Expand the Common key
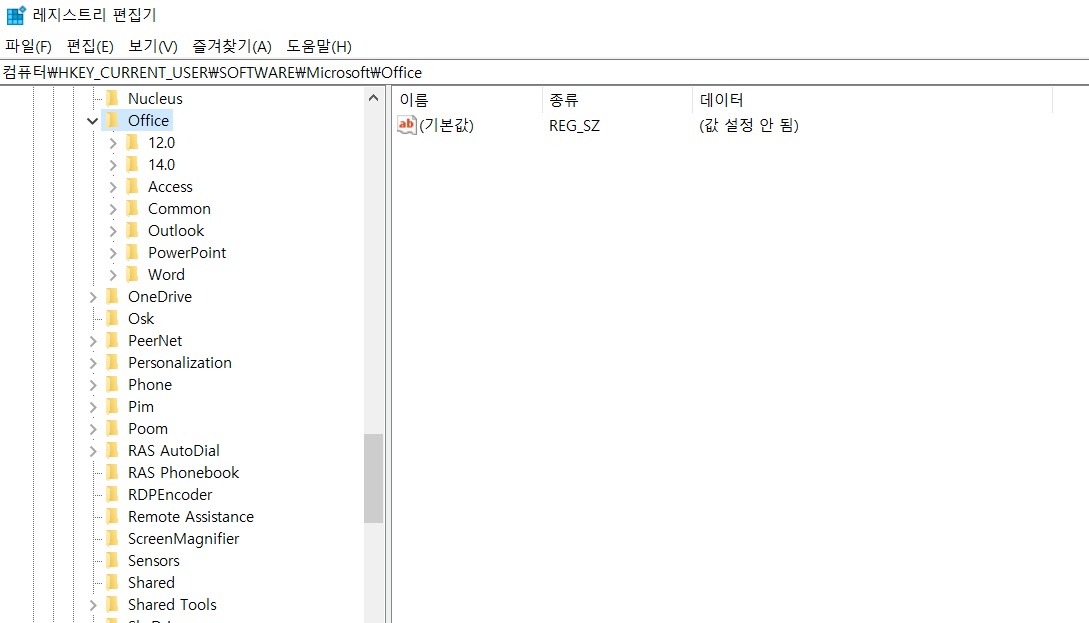Screen dimensions: 1089x623 113,209
